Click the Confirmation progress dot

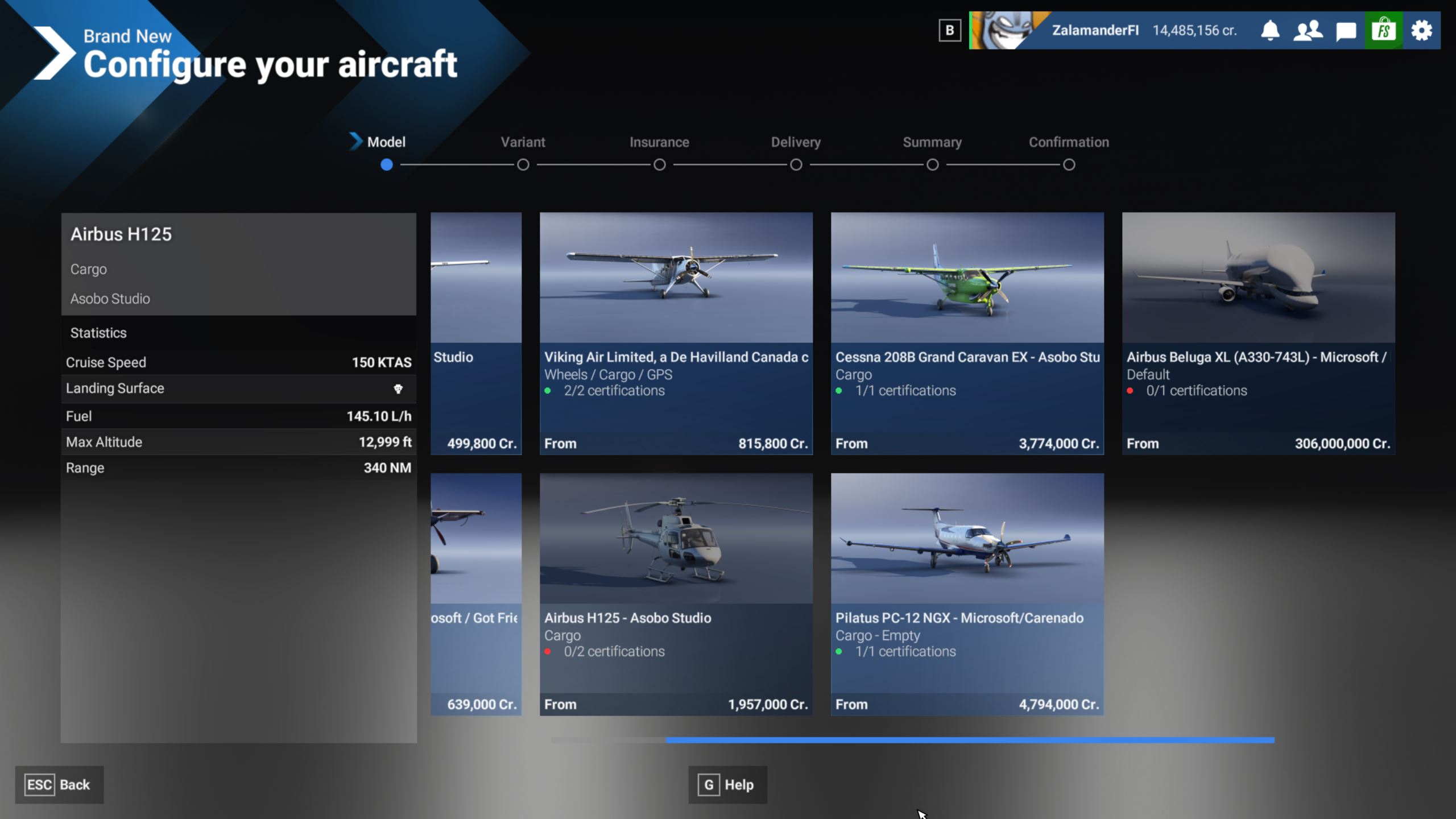[x=1069, y=165]
